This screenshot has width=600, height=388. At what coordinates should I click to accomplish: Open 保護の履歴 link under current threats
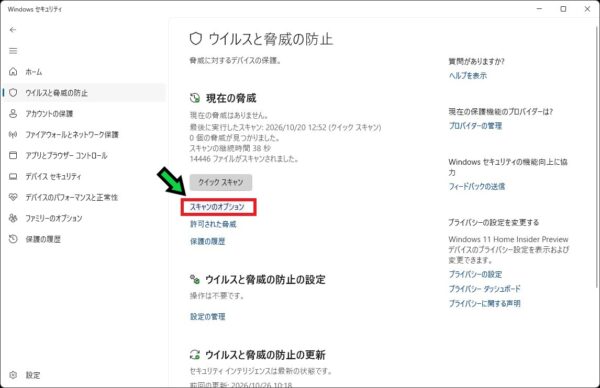tap(207, 241)
